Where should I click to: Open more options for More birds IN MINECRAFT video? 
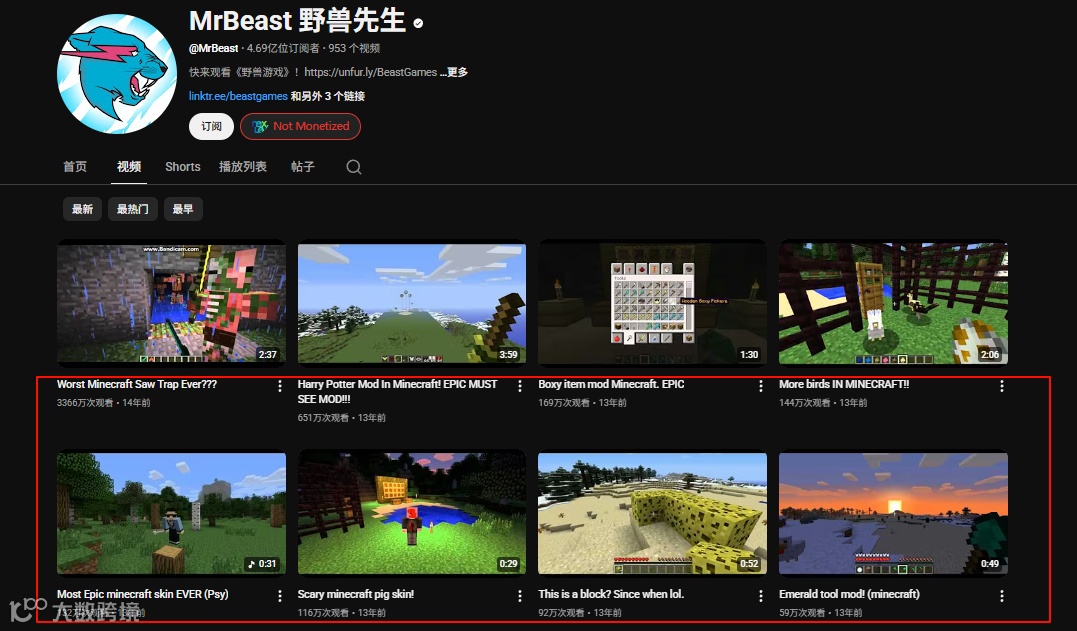click(x=1001, y=386)
